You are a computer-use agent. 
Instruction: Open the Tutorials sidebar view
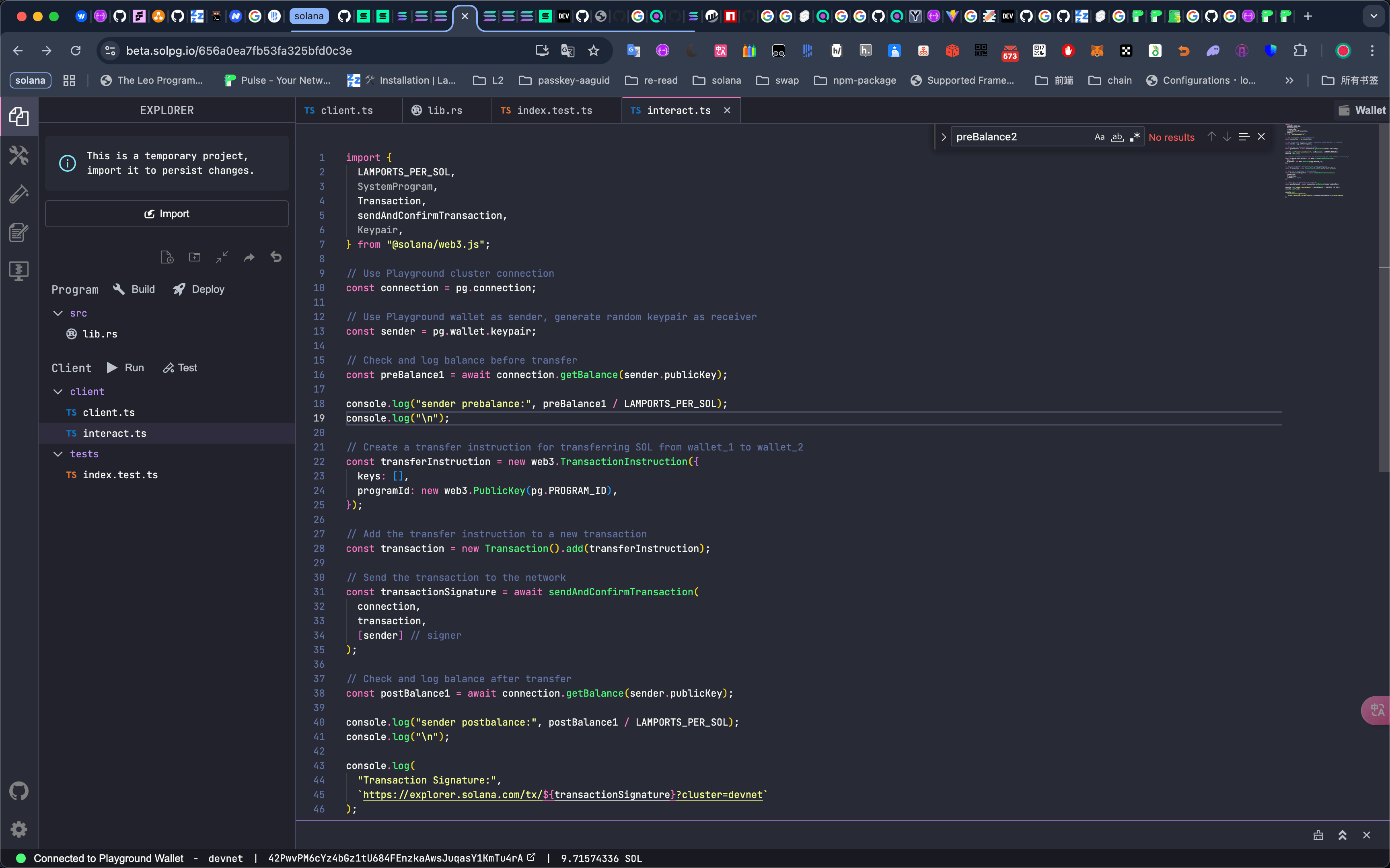click(19, 232)
